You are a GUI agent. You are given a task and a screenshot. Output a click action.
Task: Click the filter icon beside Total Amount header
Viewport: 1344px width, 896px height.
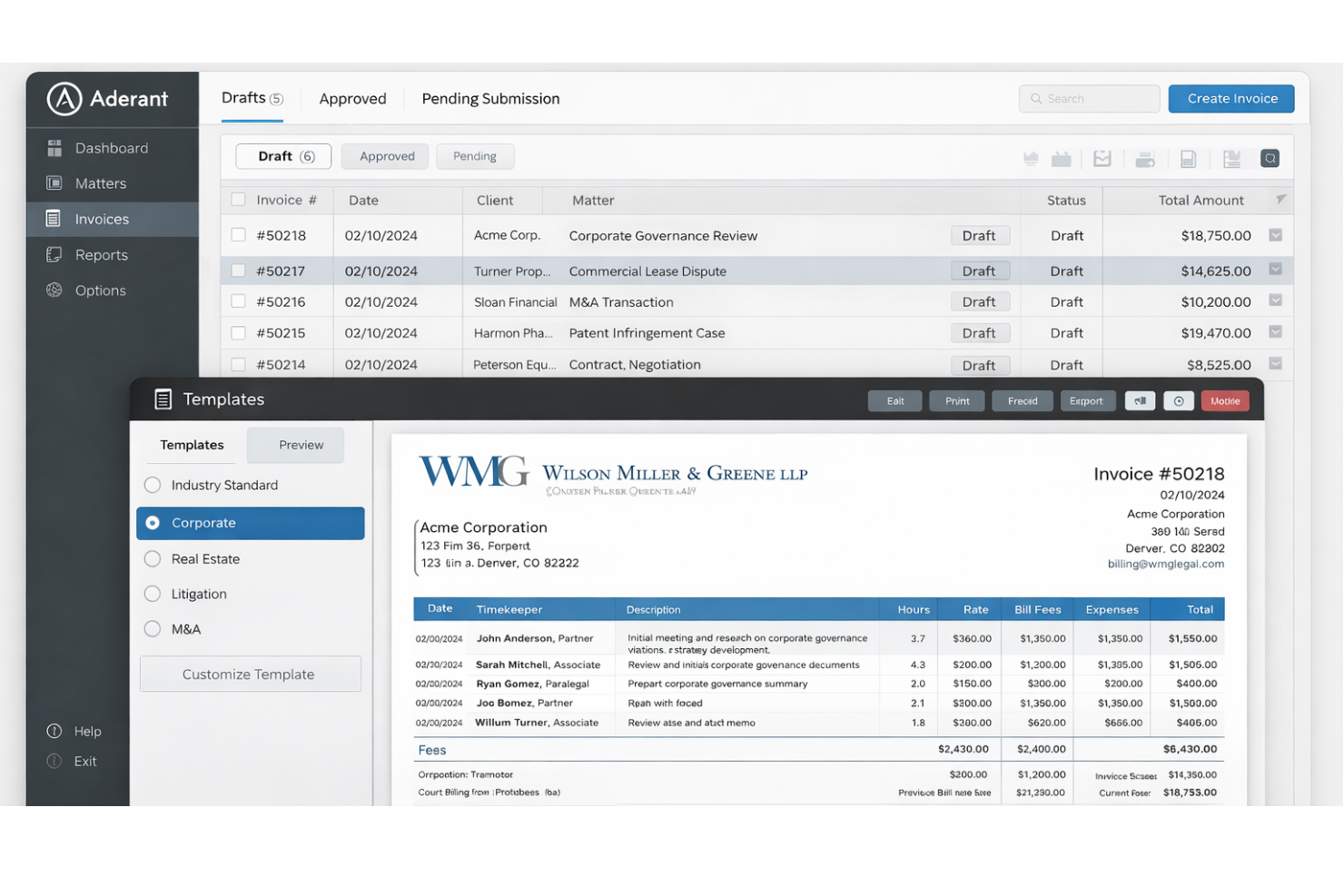coord(1280,200)
